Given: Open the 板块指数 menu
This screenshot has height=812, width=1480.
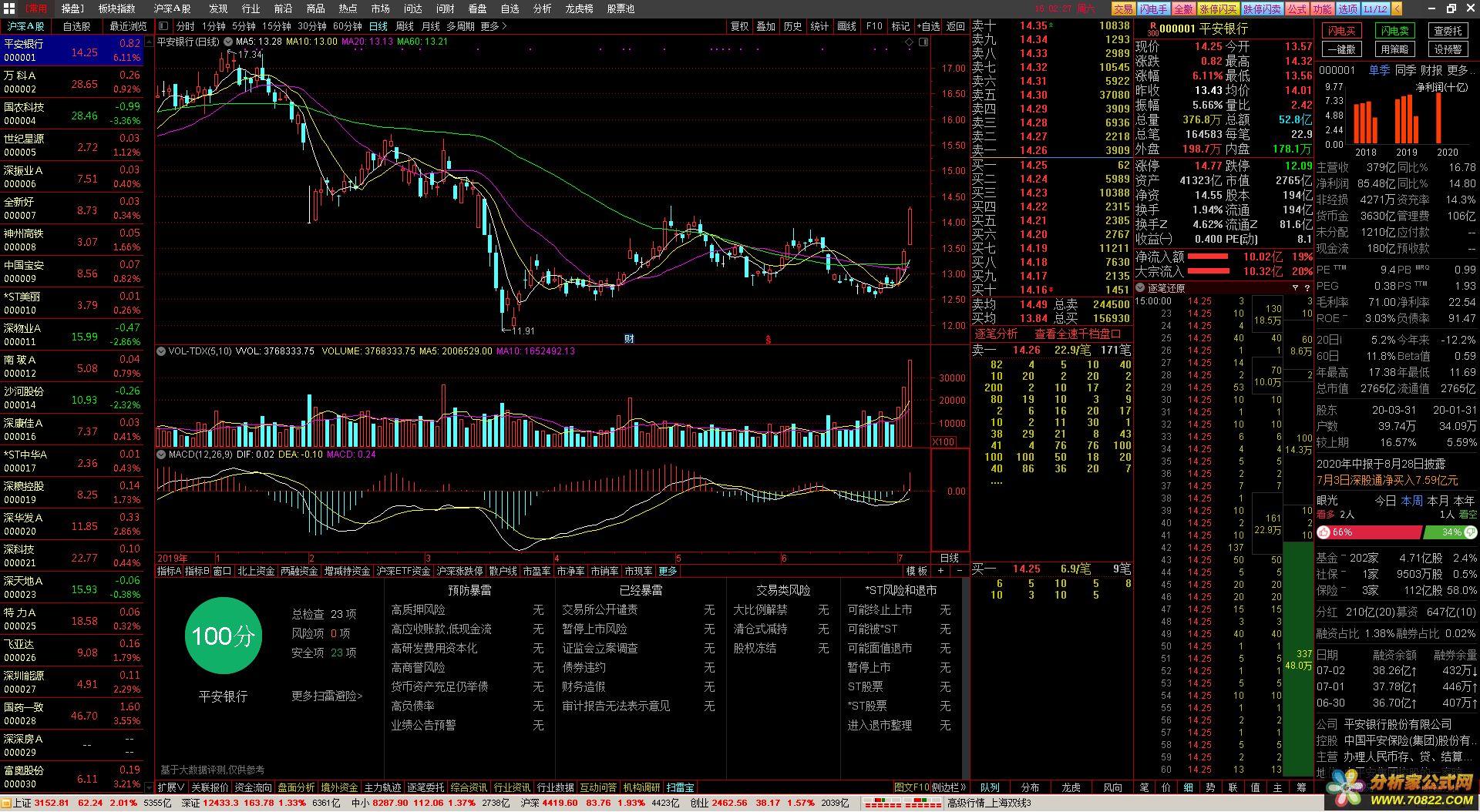Looking at the screenshot, I should (116, 8).
